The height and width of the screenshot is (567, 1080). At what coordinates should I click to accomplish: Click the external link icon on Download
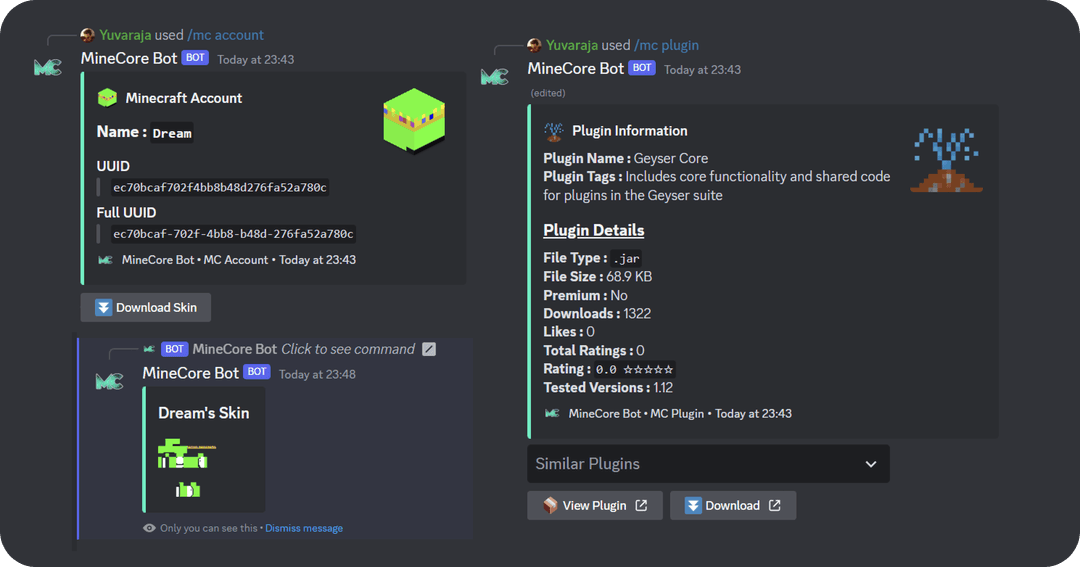[x=775, y=506]
